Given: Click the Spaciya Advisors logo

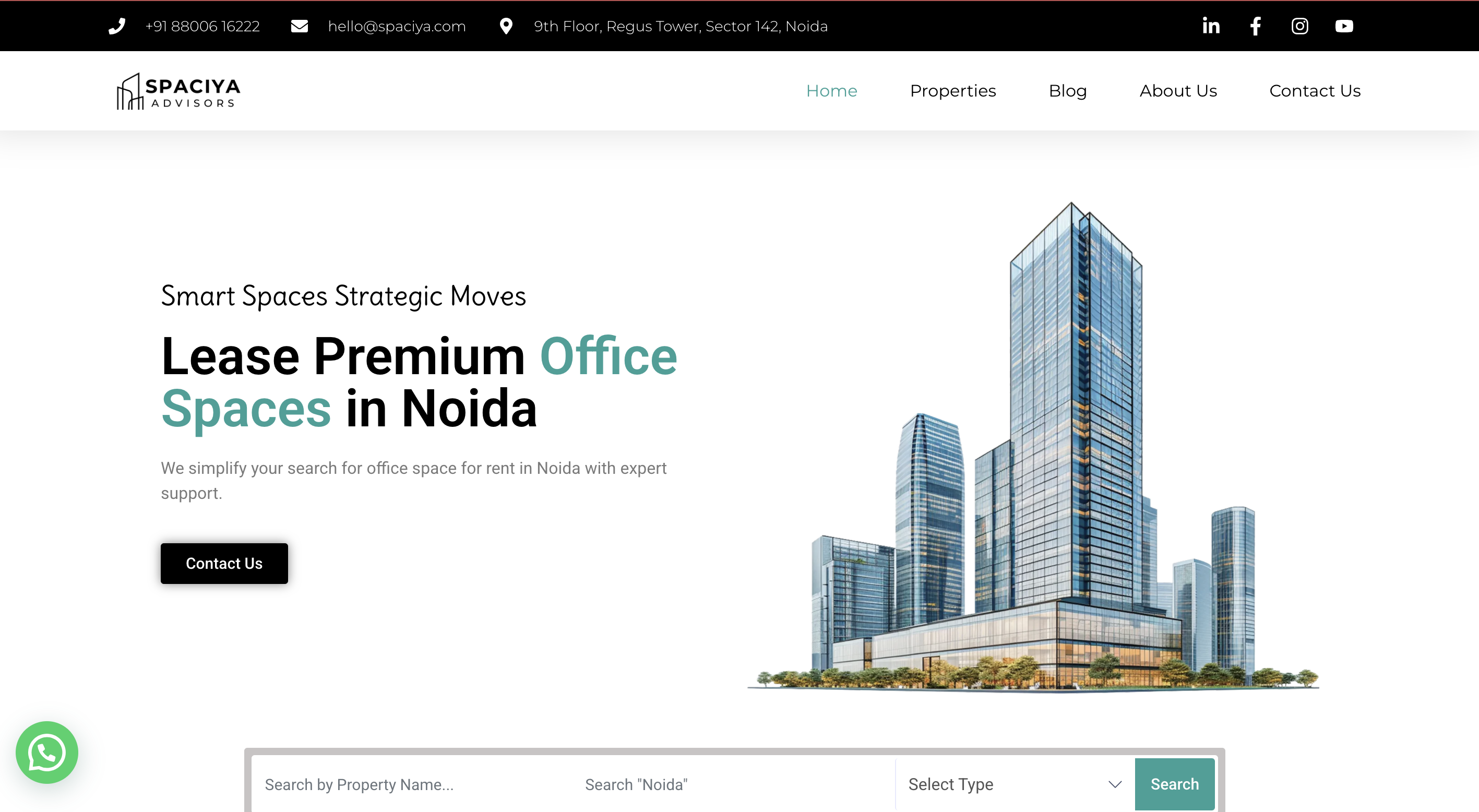Looking at the screenshot, I should pos(178,91).
